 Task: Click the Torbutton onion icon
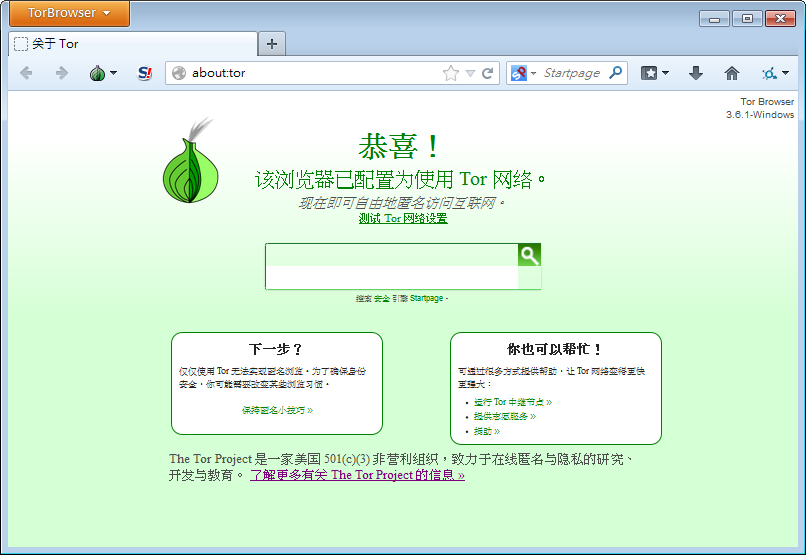point(97,73)
